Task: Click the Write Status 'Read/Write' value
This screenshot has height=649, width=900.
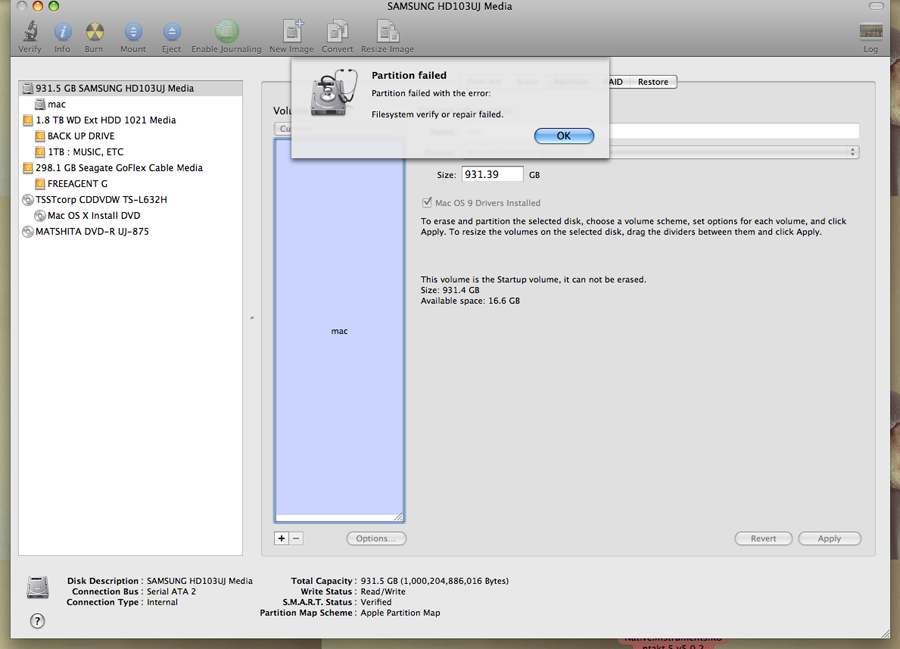Action: 383,592
